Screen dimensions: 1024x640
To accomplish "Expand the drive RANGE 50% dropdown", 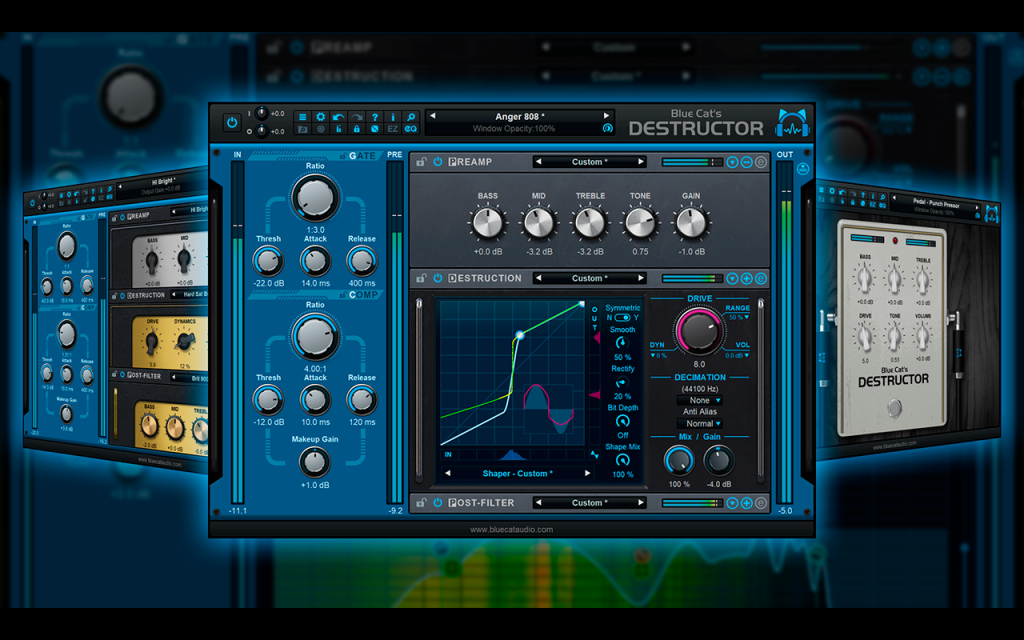I will pyautogui.click(x=739, y=317).
